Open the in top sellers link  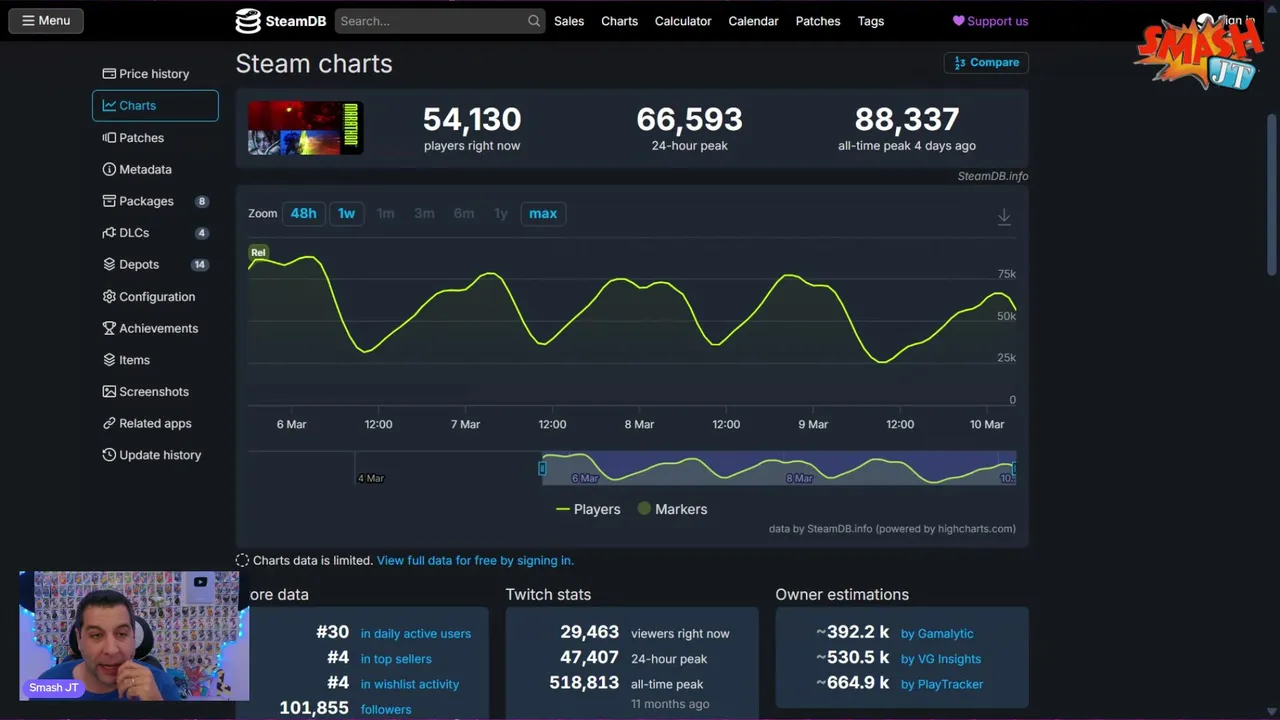396,659
